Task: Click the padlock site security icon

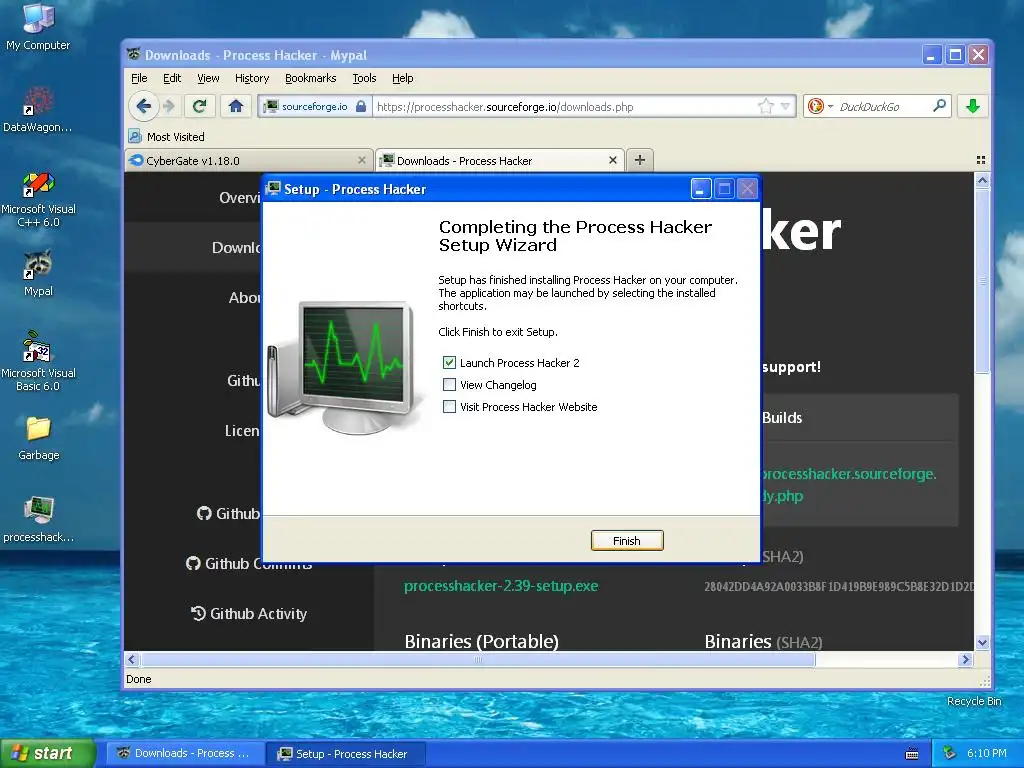Action: click(x=361, y=106)
